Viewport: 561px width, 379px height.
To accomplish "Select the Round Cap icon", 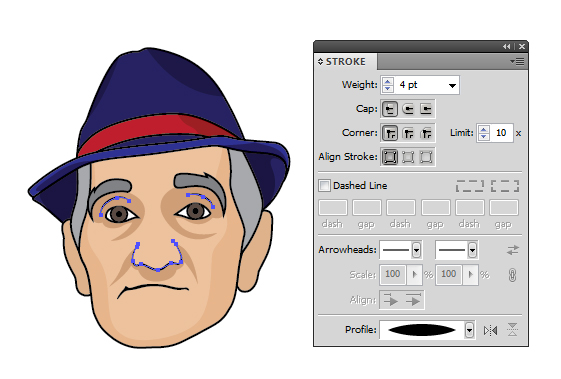I will [408, 109].
